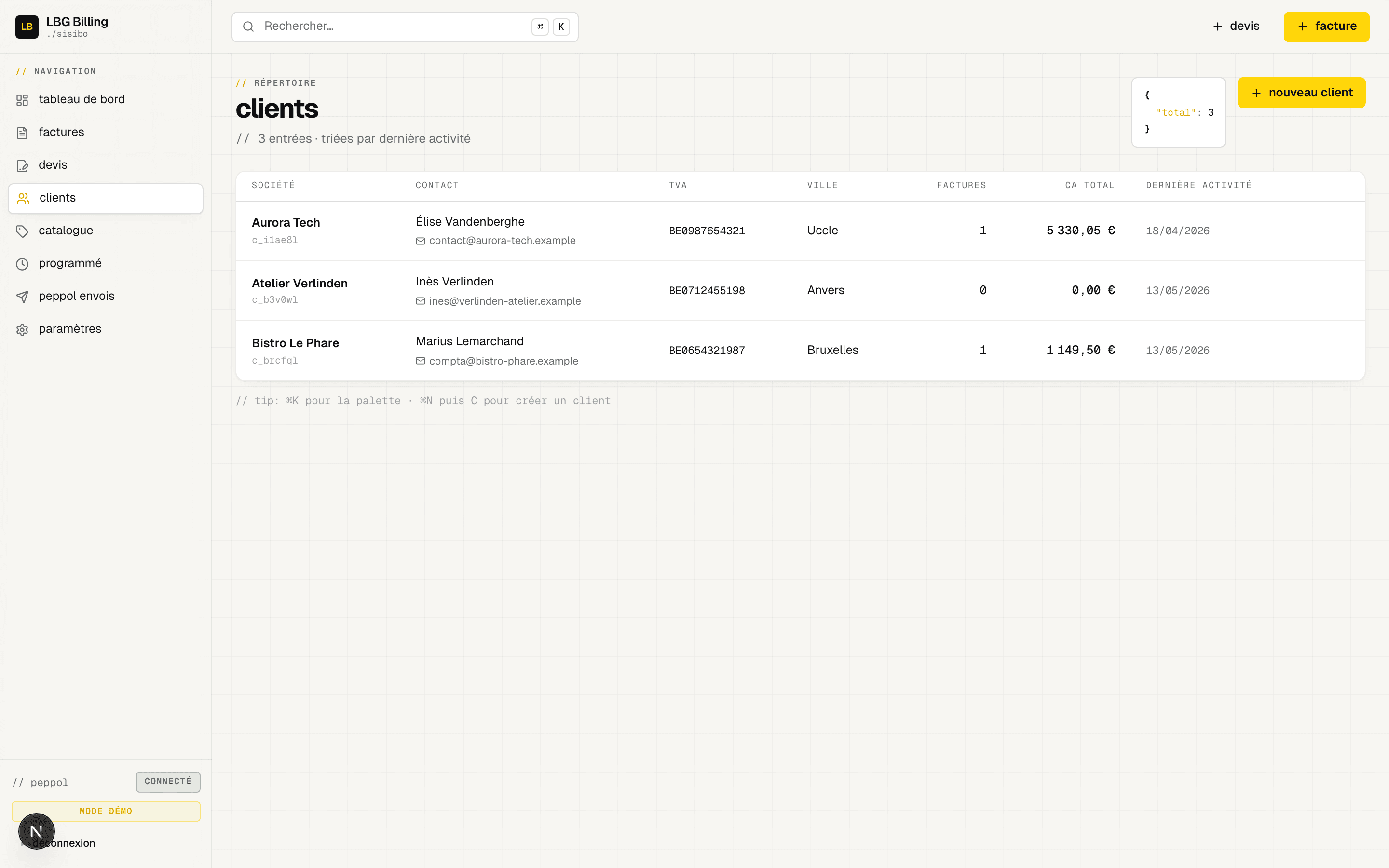
Task: Open the Aurora Tech client row
Action: click(800, 231)
